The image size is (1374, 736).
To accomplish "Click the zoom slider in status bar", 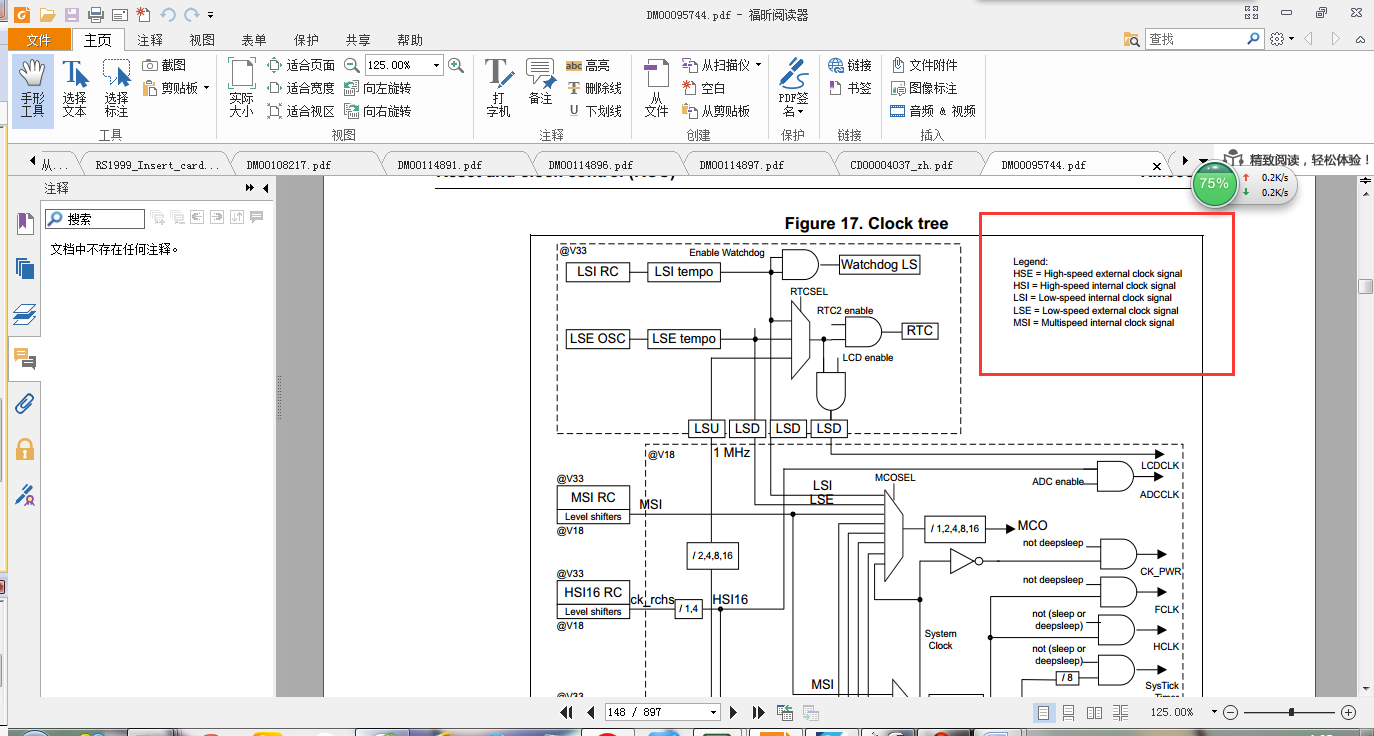I will (x=1292, y=712).
